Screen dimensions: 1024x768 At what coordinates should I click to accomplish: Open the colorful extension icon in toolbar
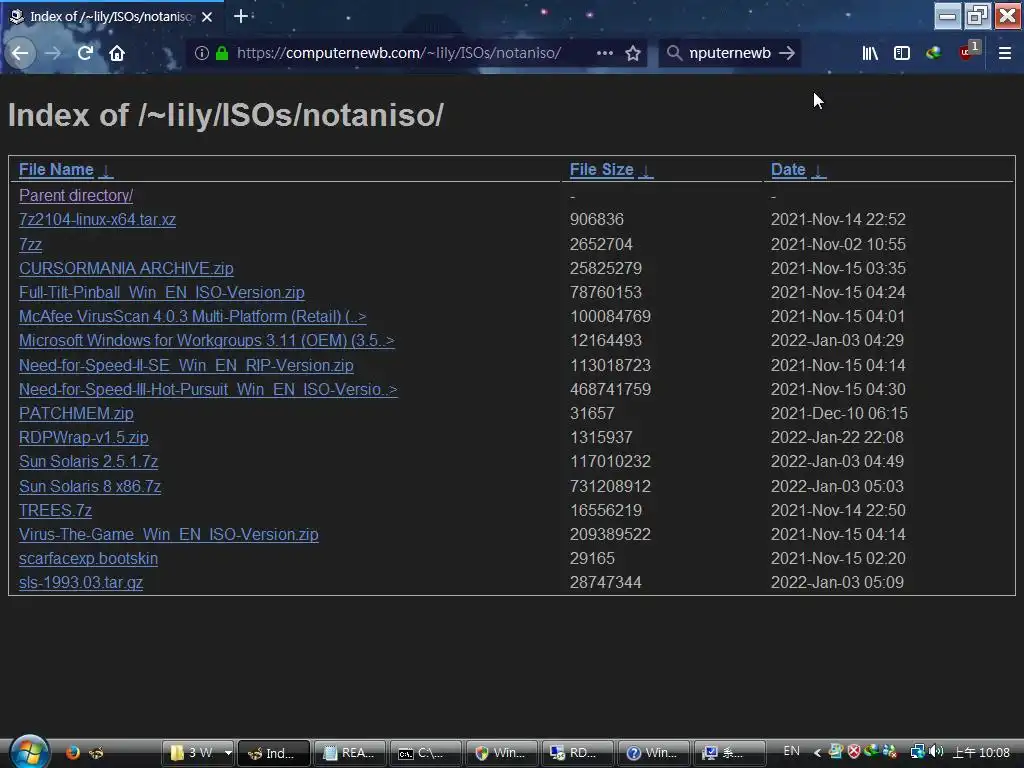(x=934, y=53)
